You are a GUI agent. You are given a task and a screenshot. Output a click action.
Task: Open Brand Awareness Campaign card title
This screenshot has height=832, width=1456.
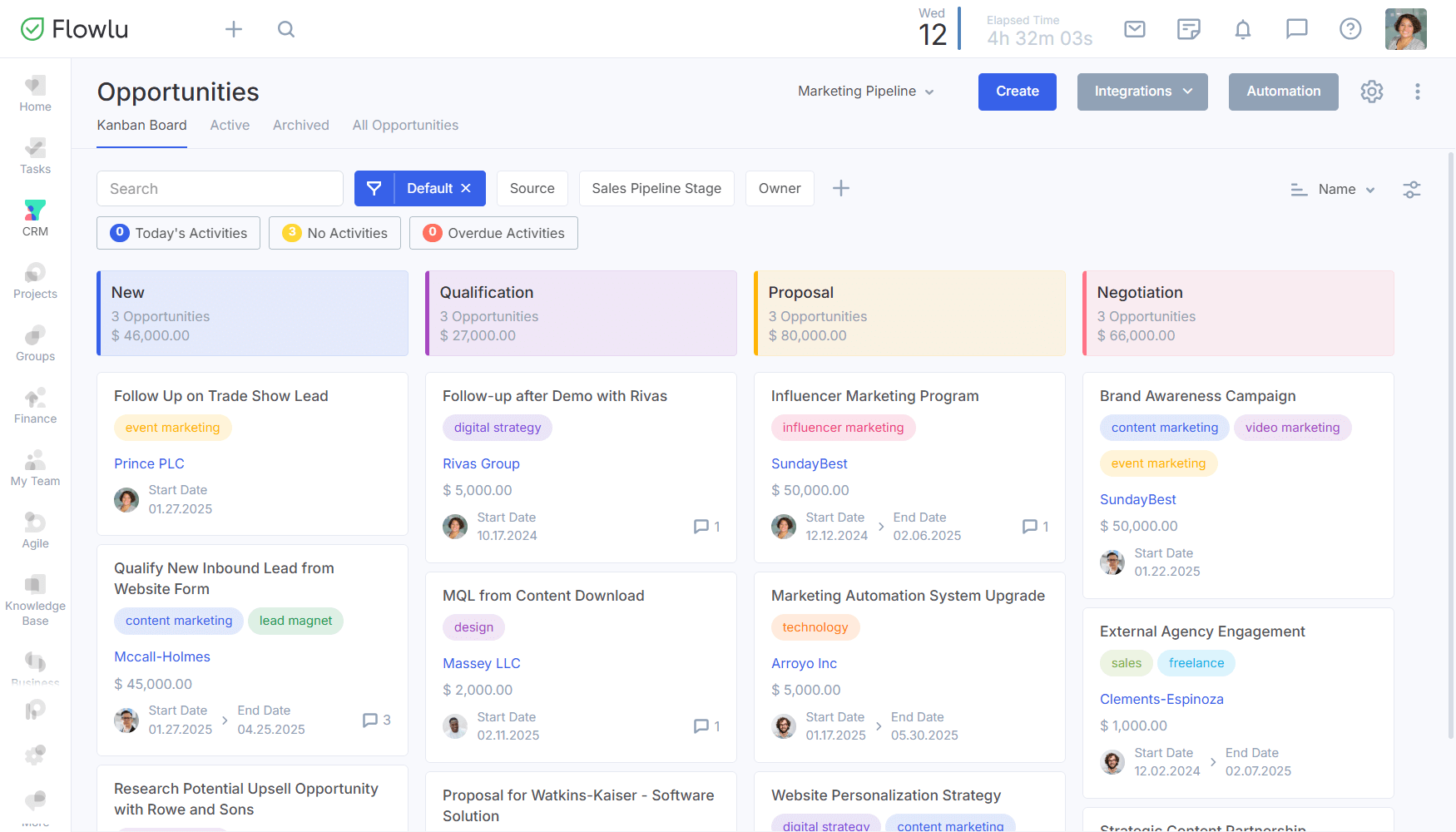click(x=1198, y=396)
